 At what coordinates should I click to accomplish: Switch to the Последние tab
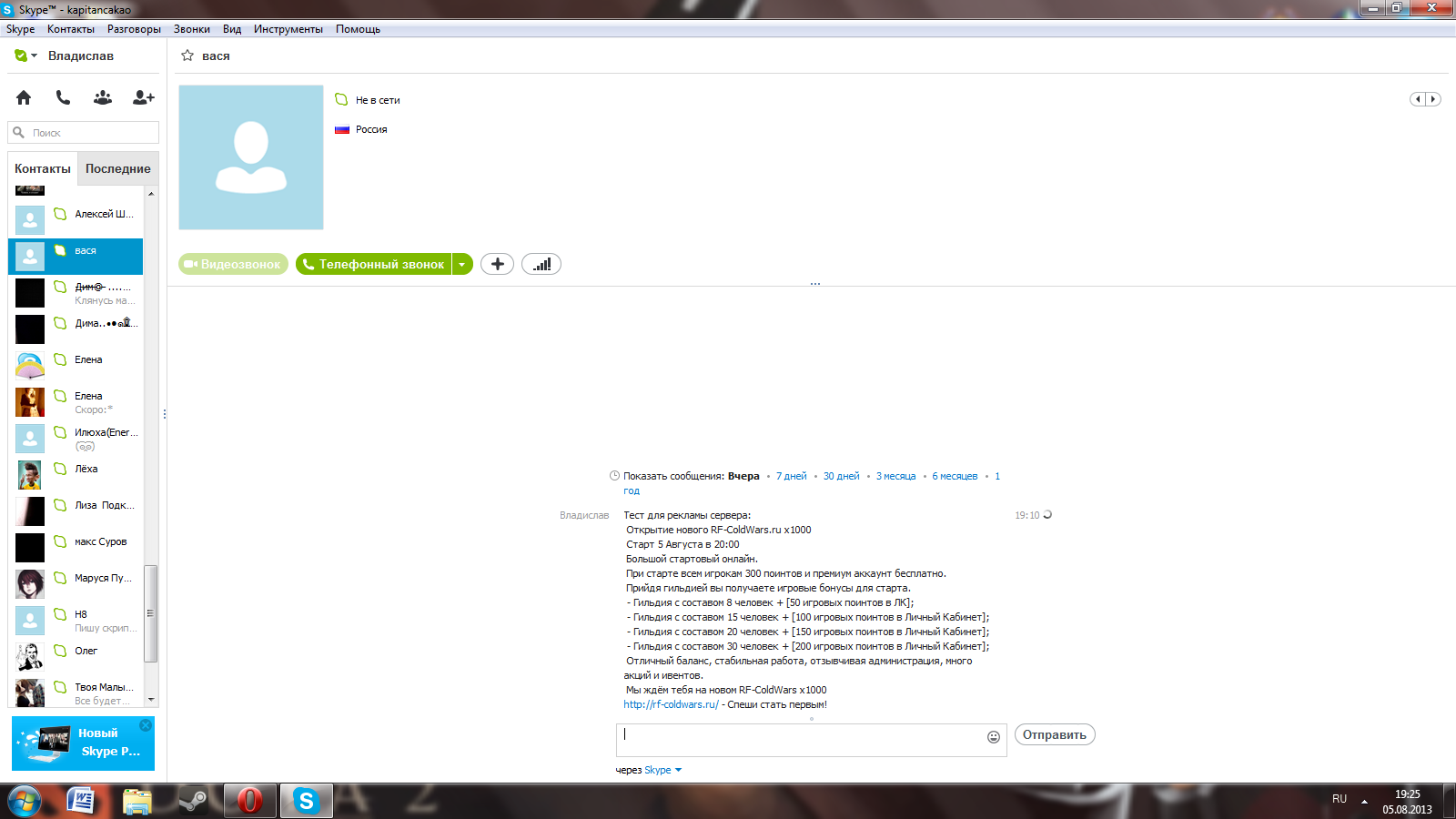(118, 168)
